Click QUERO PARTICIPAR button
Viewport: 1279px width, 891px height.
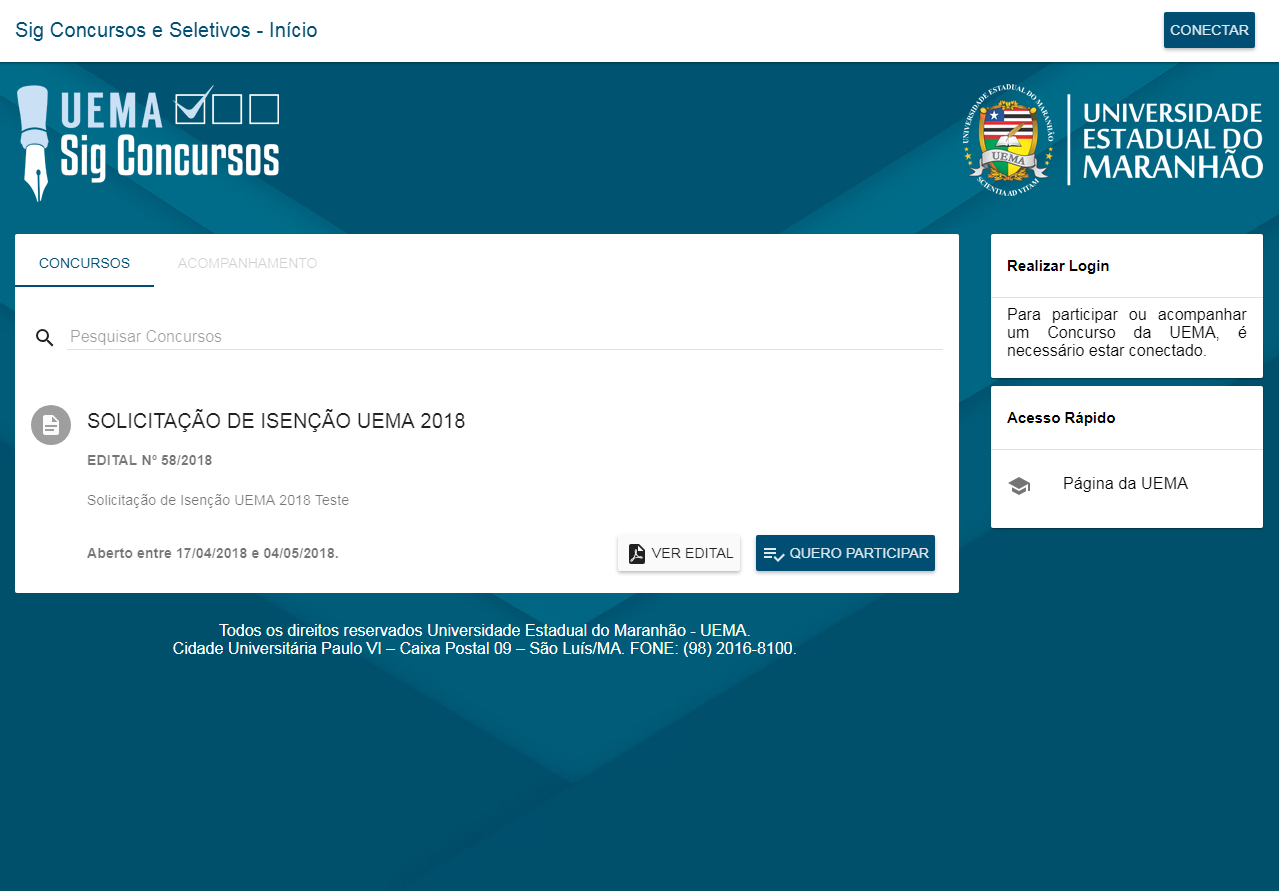(x=845, y=553)
